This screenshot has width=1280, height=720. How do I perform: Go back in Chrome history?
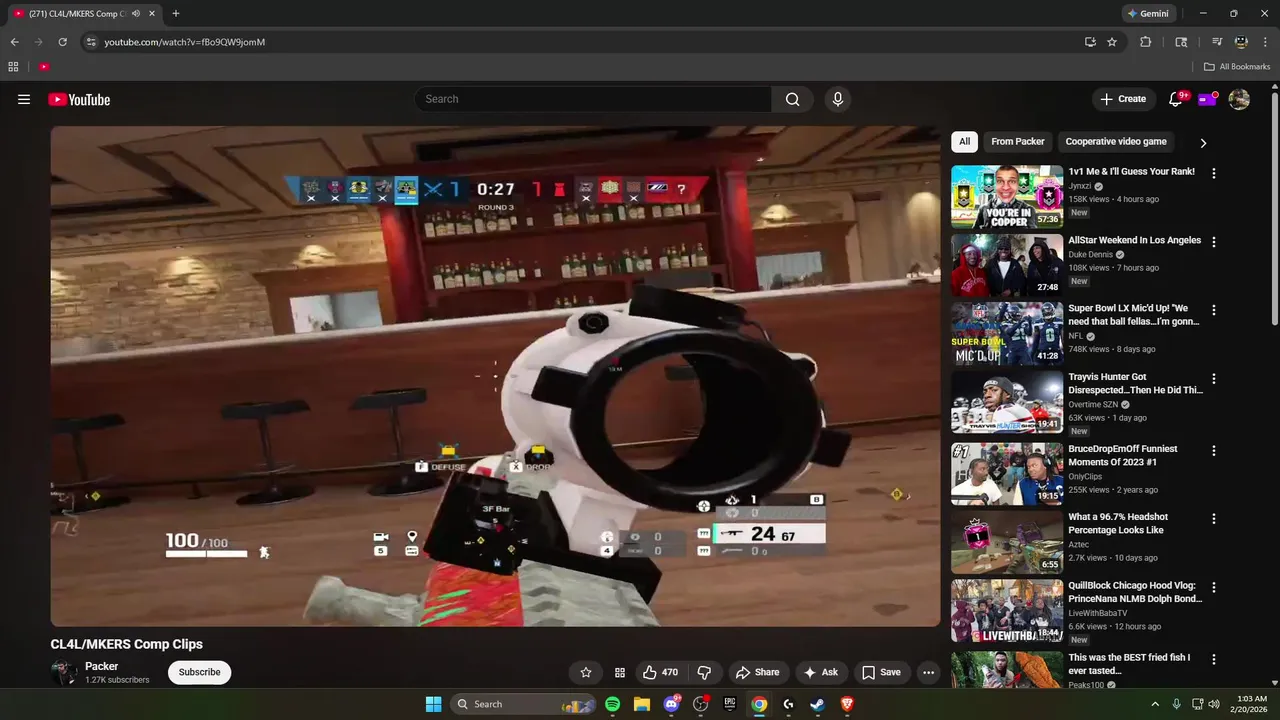coord(14,42)
